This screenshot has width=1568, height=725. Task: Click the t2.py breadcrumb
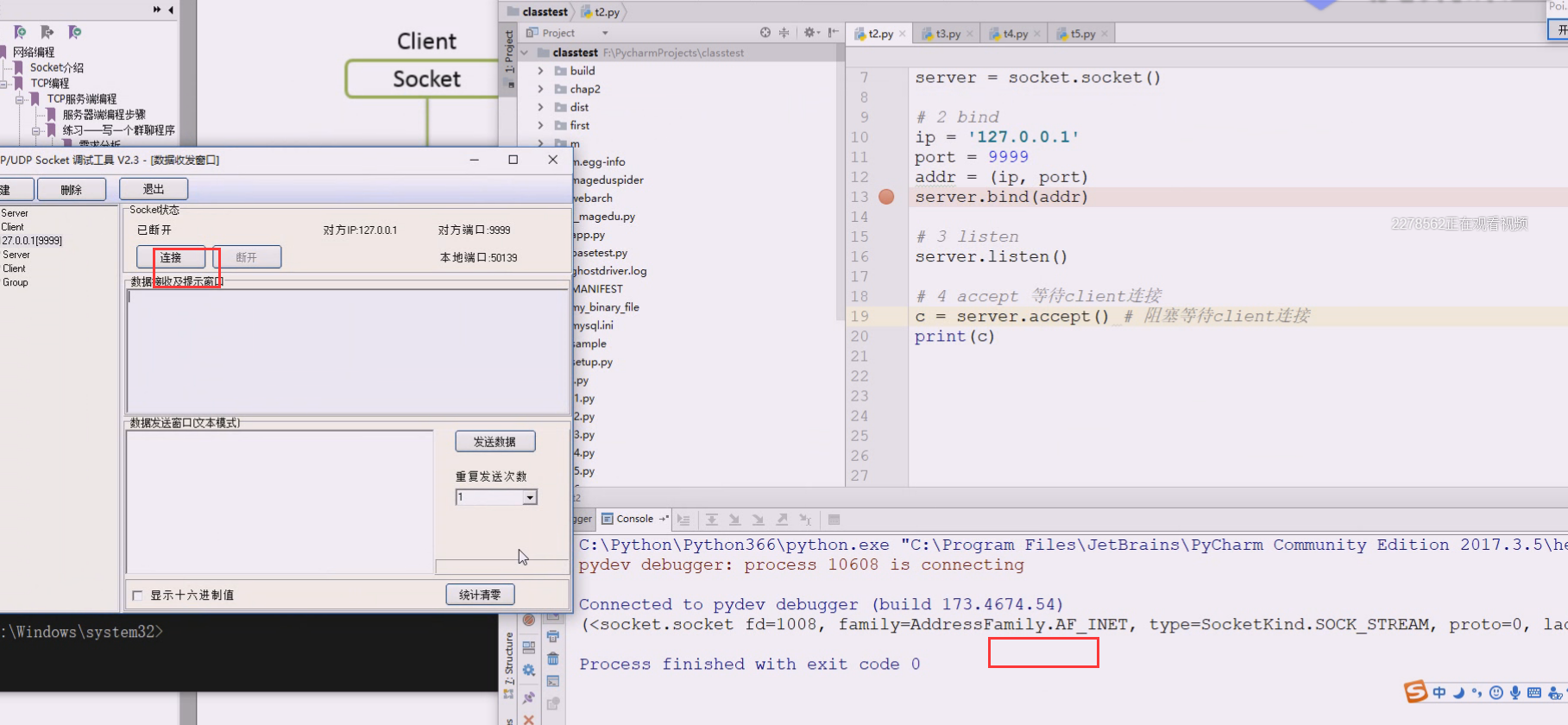(x=601, y=11)
